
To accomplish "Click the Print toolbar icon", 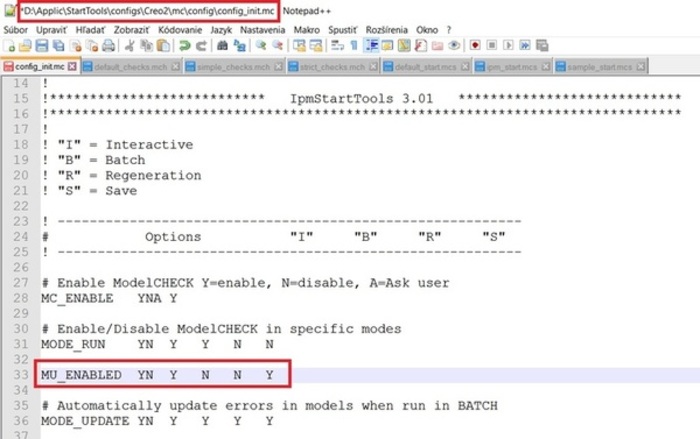I will click(x=108, y=45).
